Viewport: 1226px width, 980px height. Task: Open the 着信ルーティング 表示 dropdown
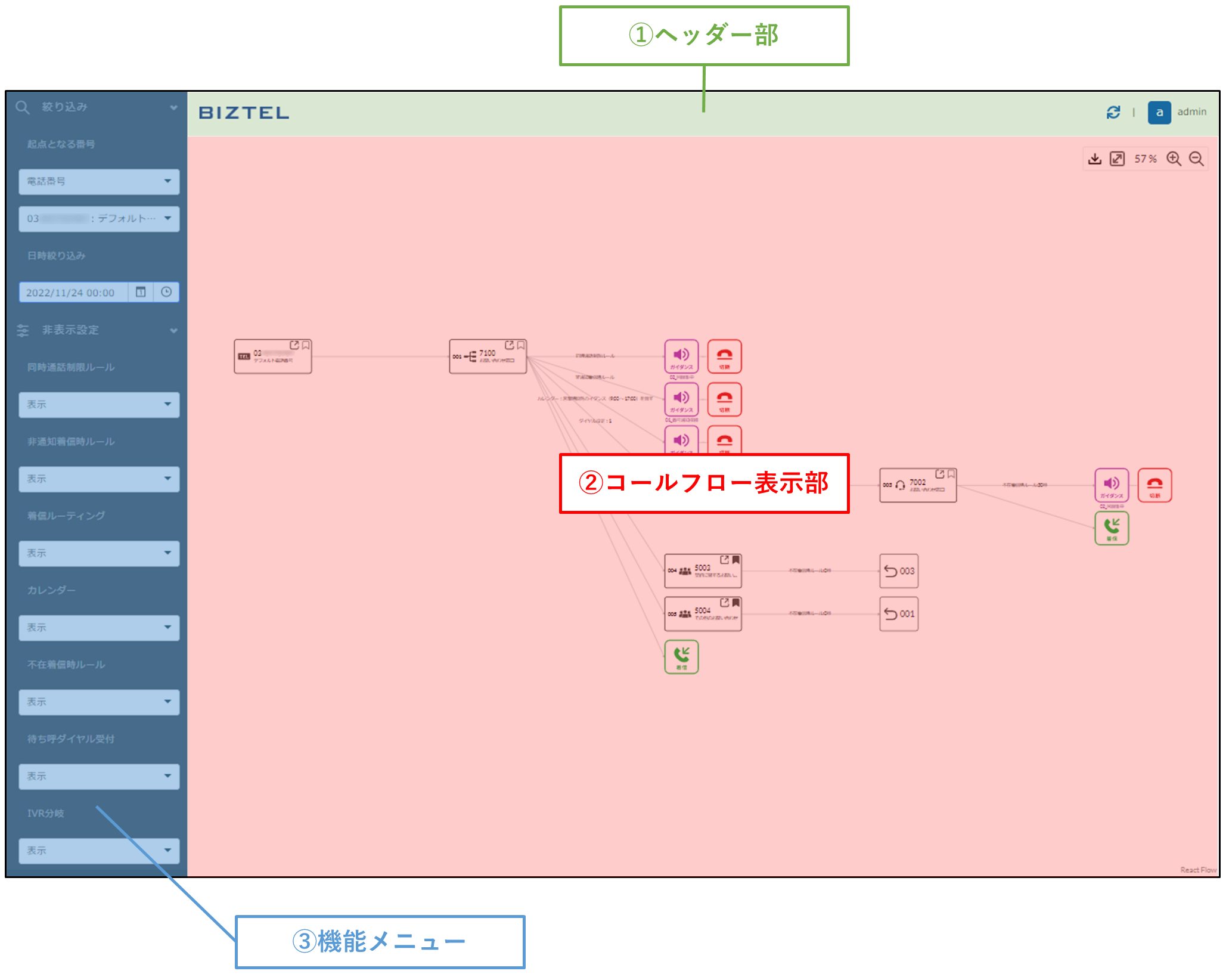coord(99,554)
